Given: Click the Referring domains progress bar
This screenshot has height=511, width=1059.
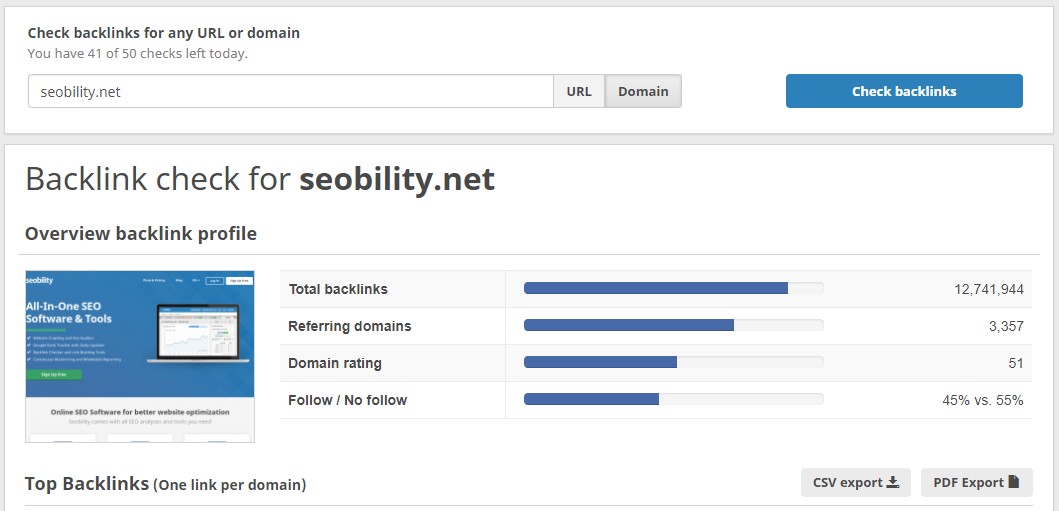Looking at the screenshot, I should [x=673, y=325].
